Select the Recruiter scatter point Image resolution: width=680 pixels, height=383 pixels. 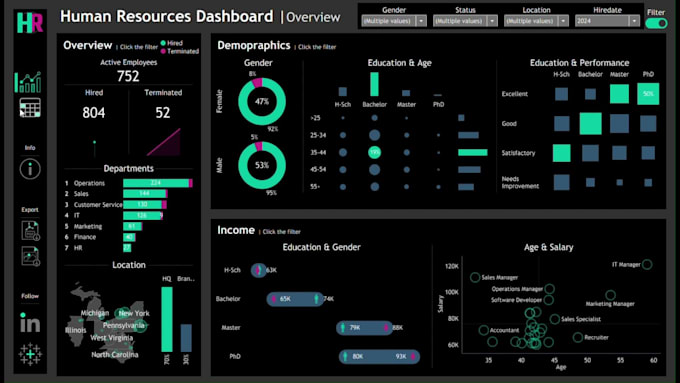click(578, 337)
